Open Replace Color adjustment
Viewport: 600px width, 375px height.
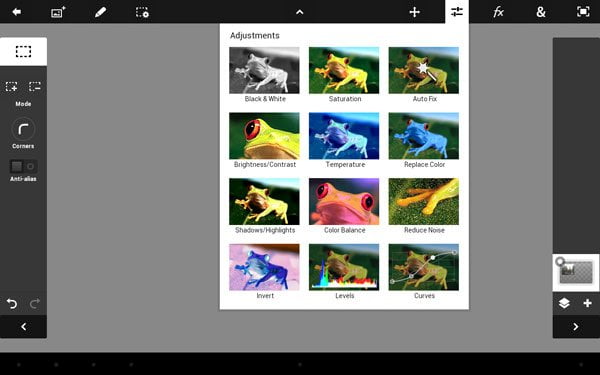[x=424, y=140]
